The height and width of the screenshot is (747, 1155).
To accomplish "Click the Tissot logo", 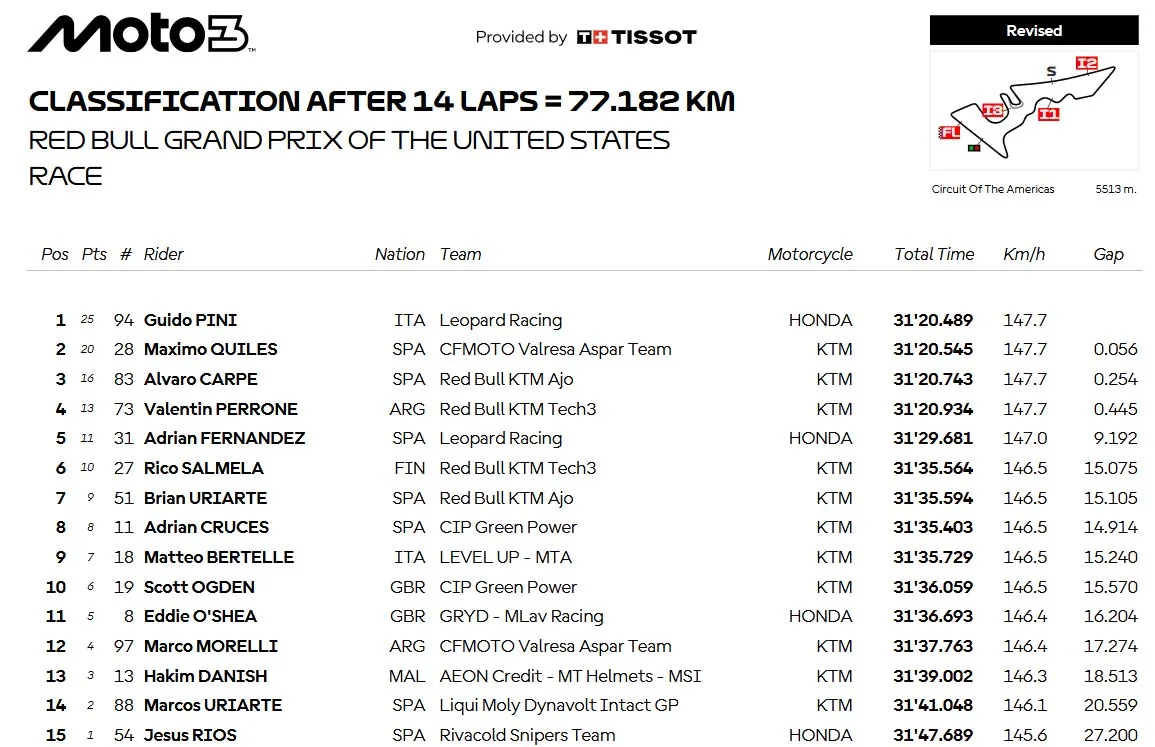I will point(636,37).
